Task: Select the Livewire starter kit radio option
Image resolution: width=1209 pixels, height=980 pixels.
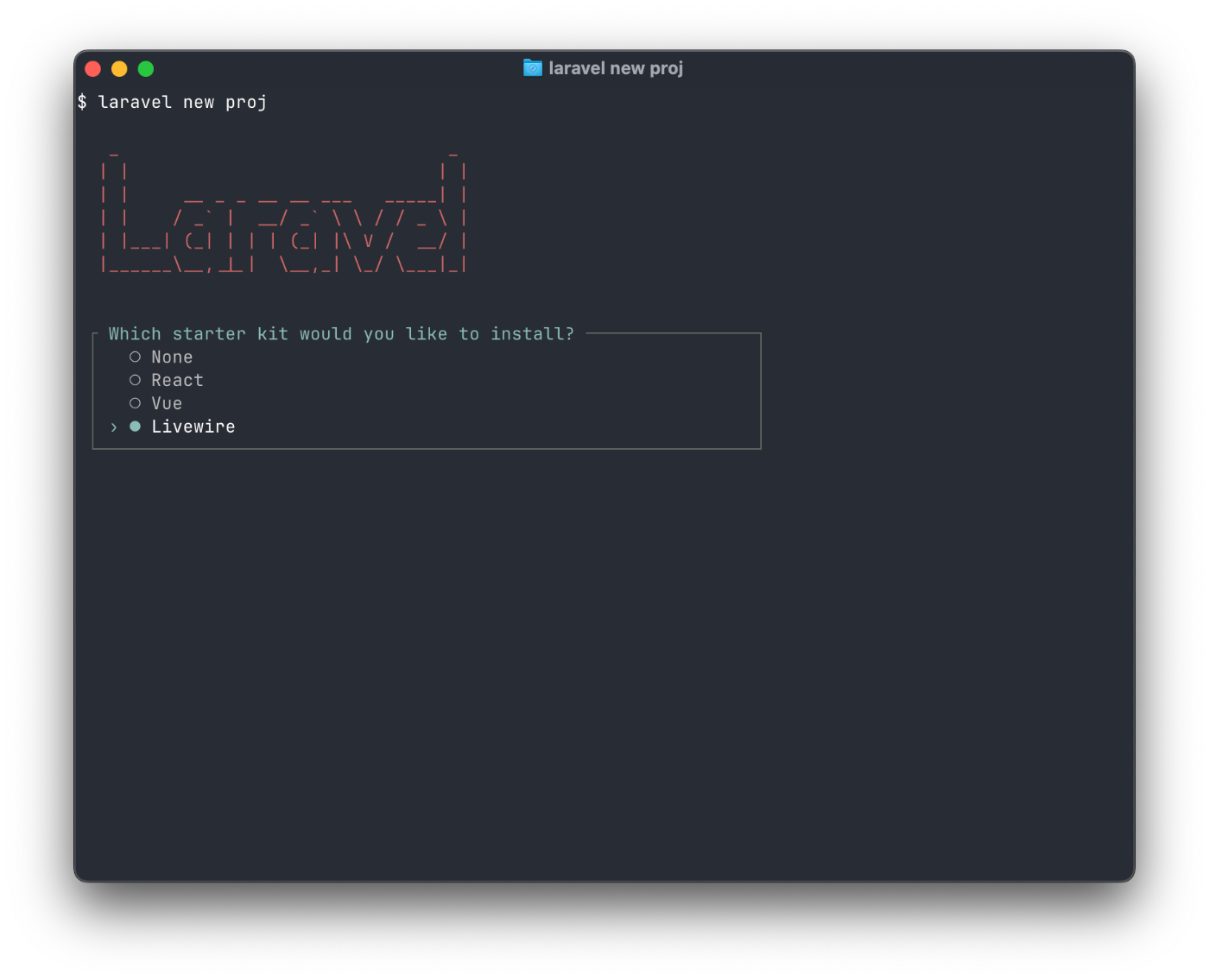Action: pyautogui.click(x=182, y=427)
